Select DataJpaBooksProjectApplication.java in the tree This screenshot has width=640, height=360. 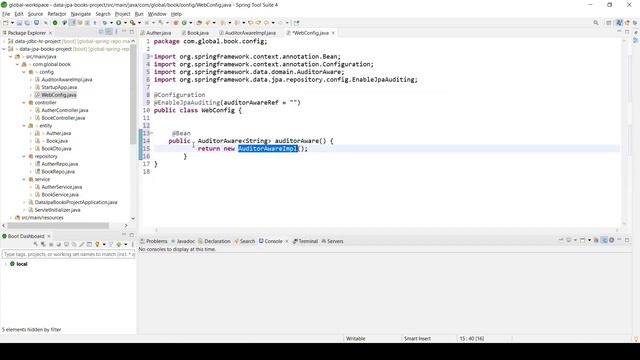pos(76,202)
